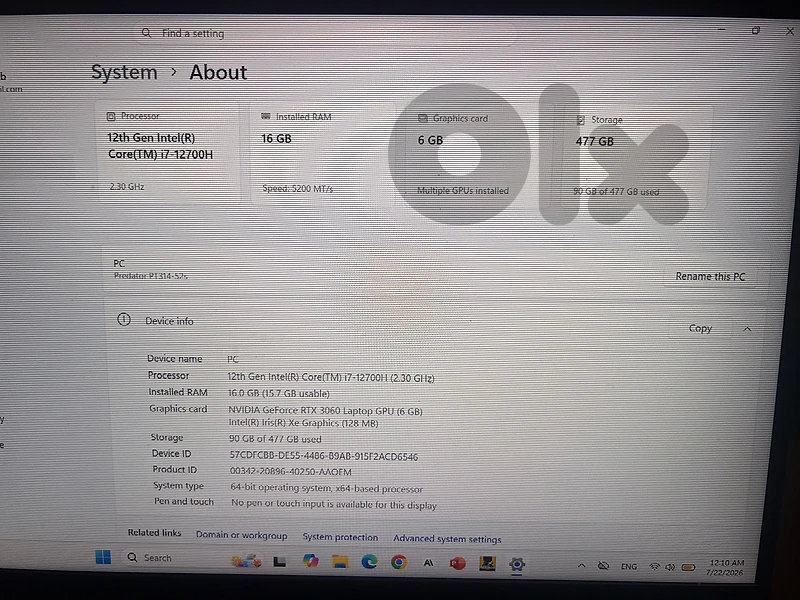This screenshot has height=600, width=800.
Task: Click the magnifier icon in Find a setting
Action: [146, 33]
